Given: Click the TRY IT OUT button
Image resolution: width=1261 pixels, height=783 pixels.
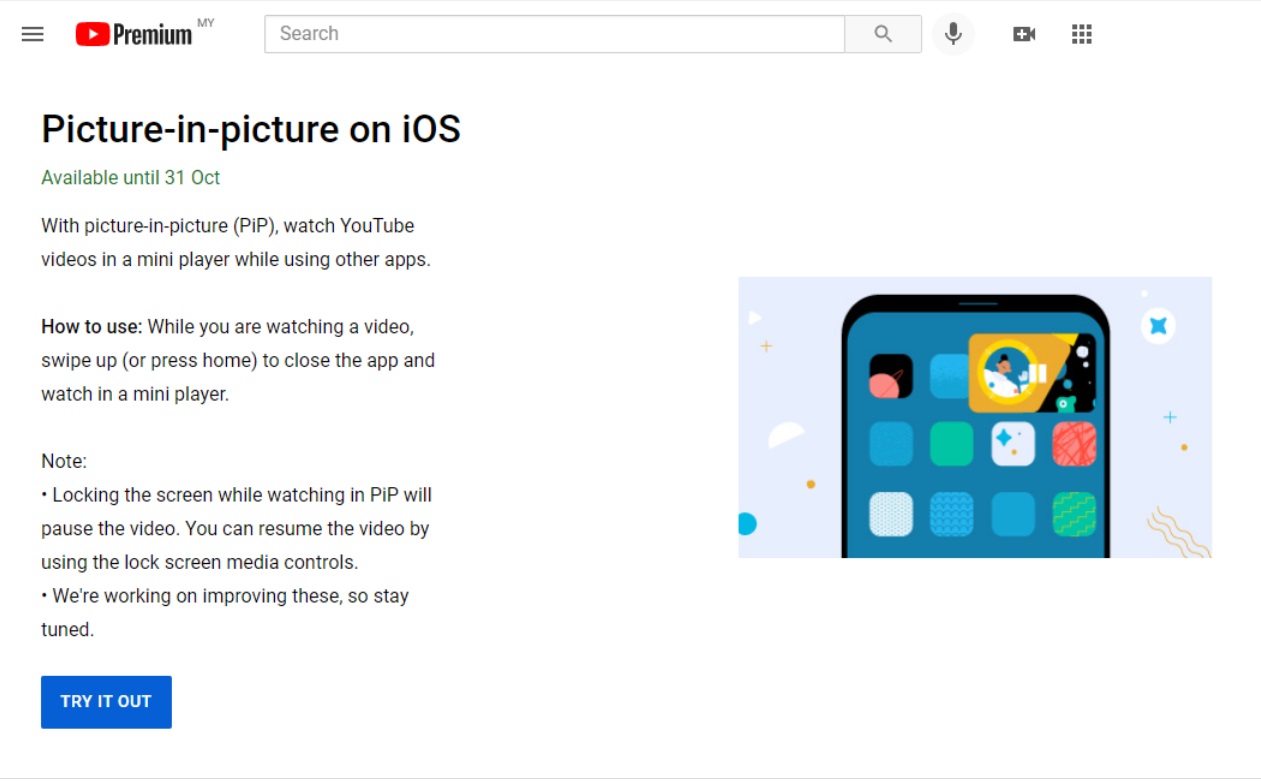Looking at the screenshot, I should pos(106,702).
